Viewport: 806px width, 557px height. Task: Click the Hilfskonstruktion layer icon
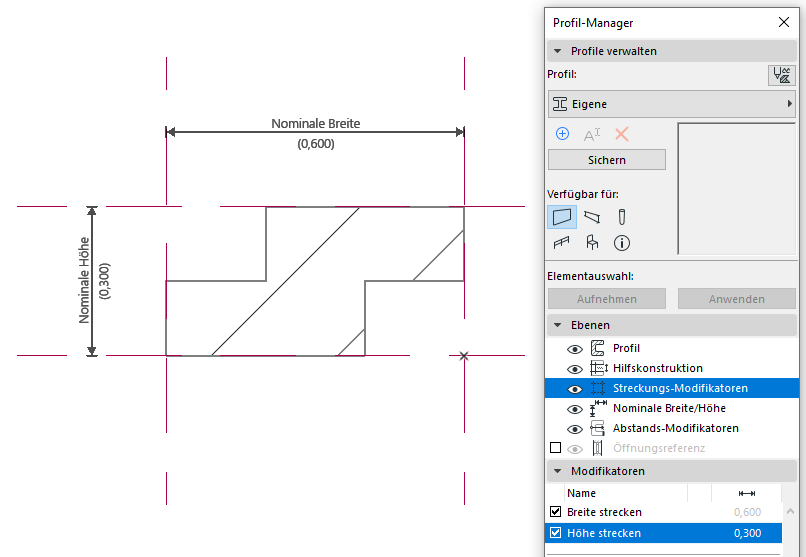point(598,368)
